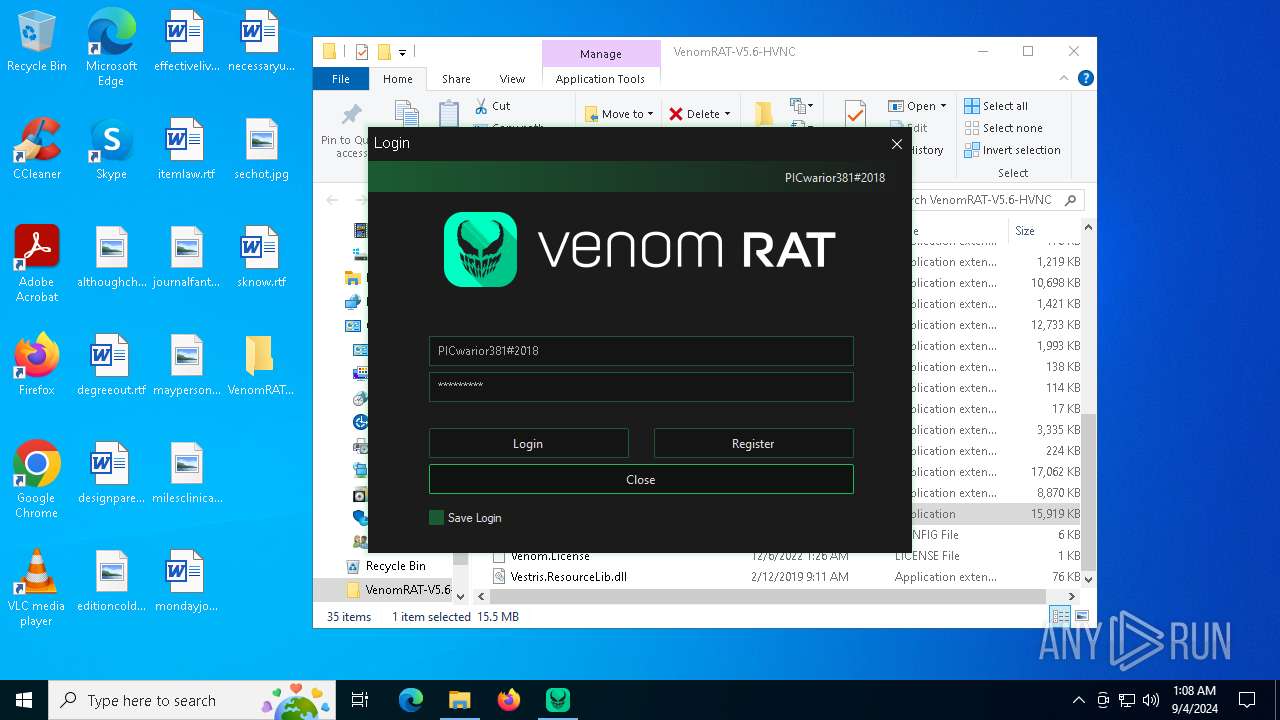
Task: Click the Venom RAT taskbar icon
Action: 557,700
